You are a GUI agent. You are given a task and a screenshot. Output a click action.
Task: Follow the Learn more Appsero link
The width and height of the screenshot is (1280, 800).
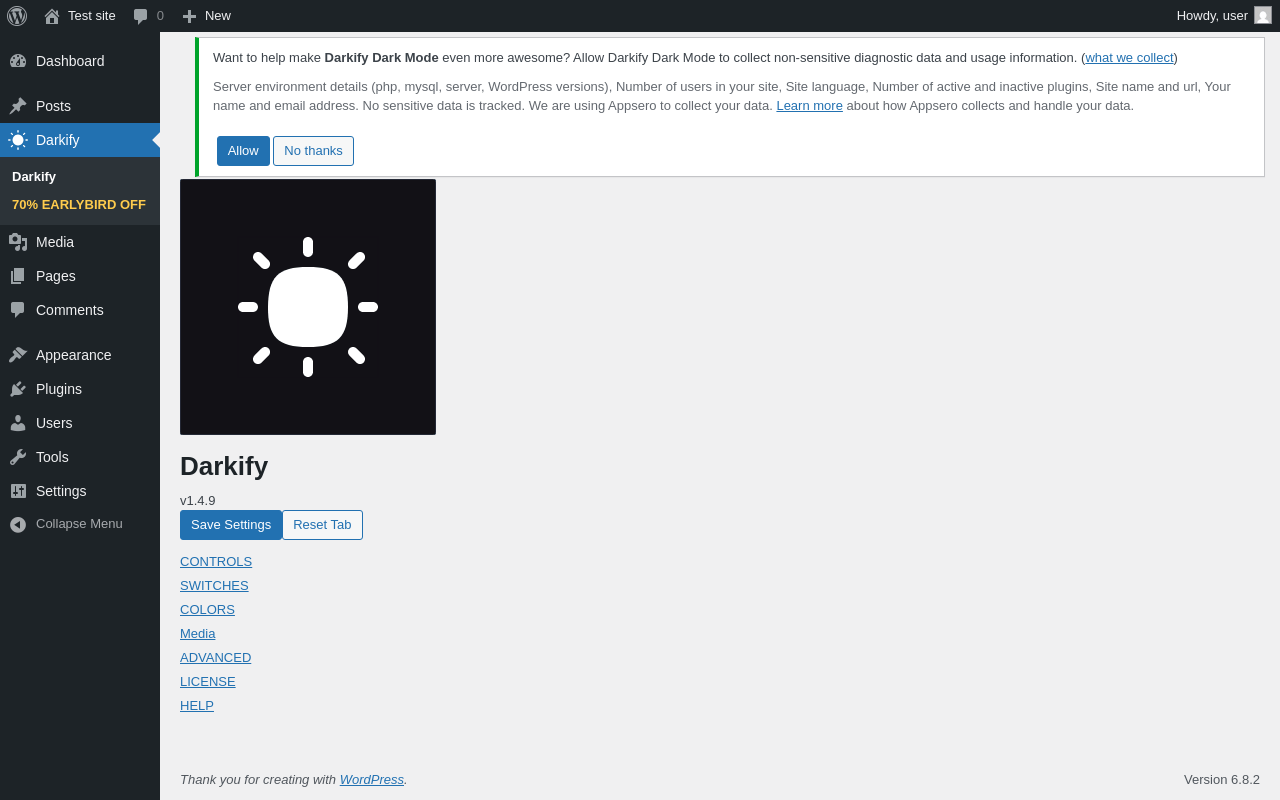click(x=809, y=106)
